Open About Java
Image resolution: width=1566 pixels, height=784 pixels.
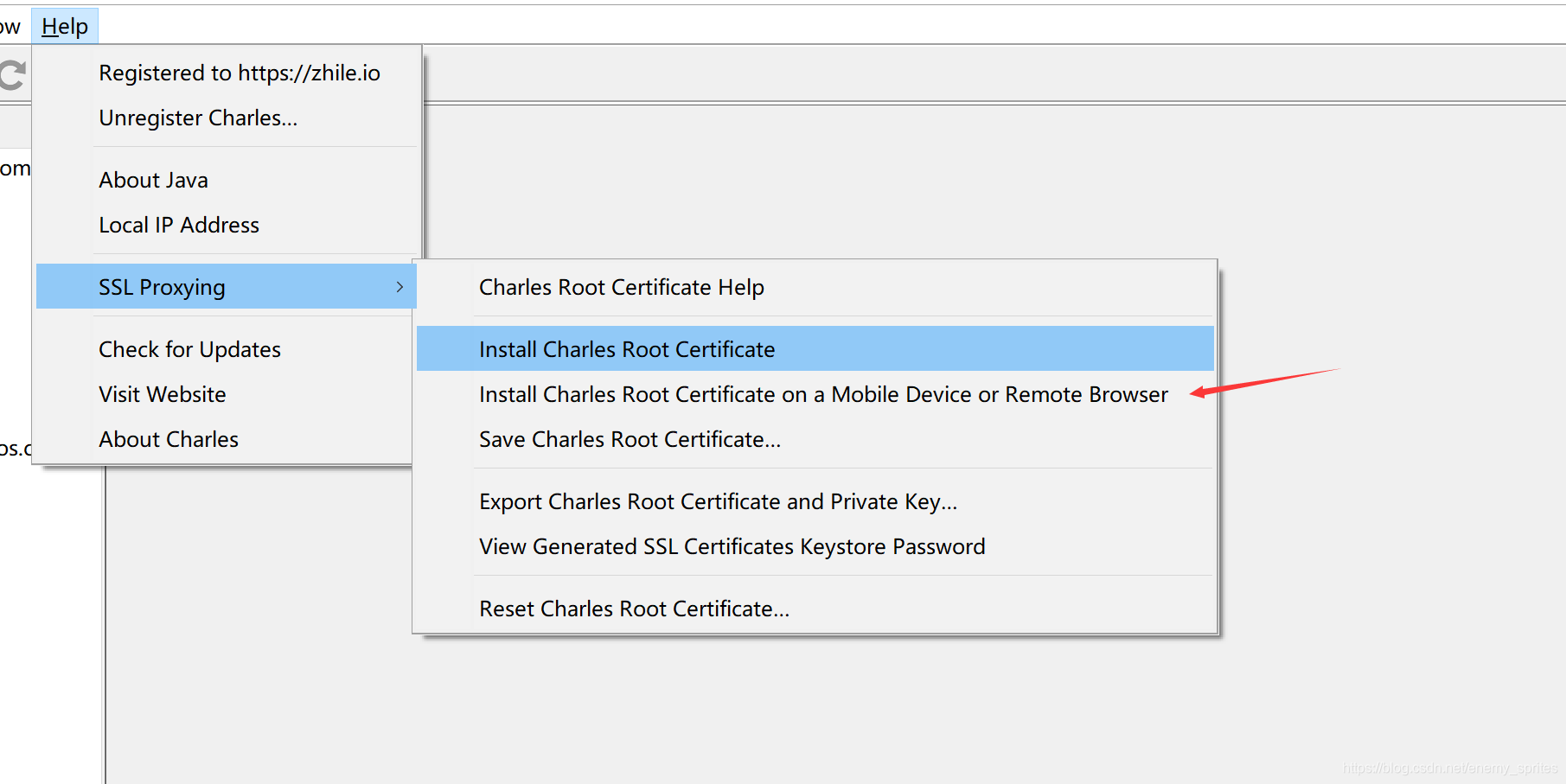pos(227,181)
